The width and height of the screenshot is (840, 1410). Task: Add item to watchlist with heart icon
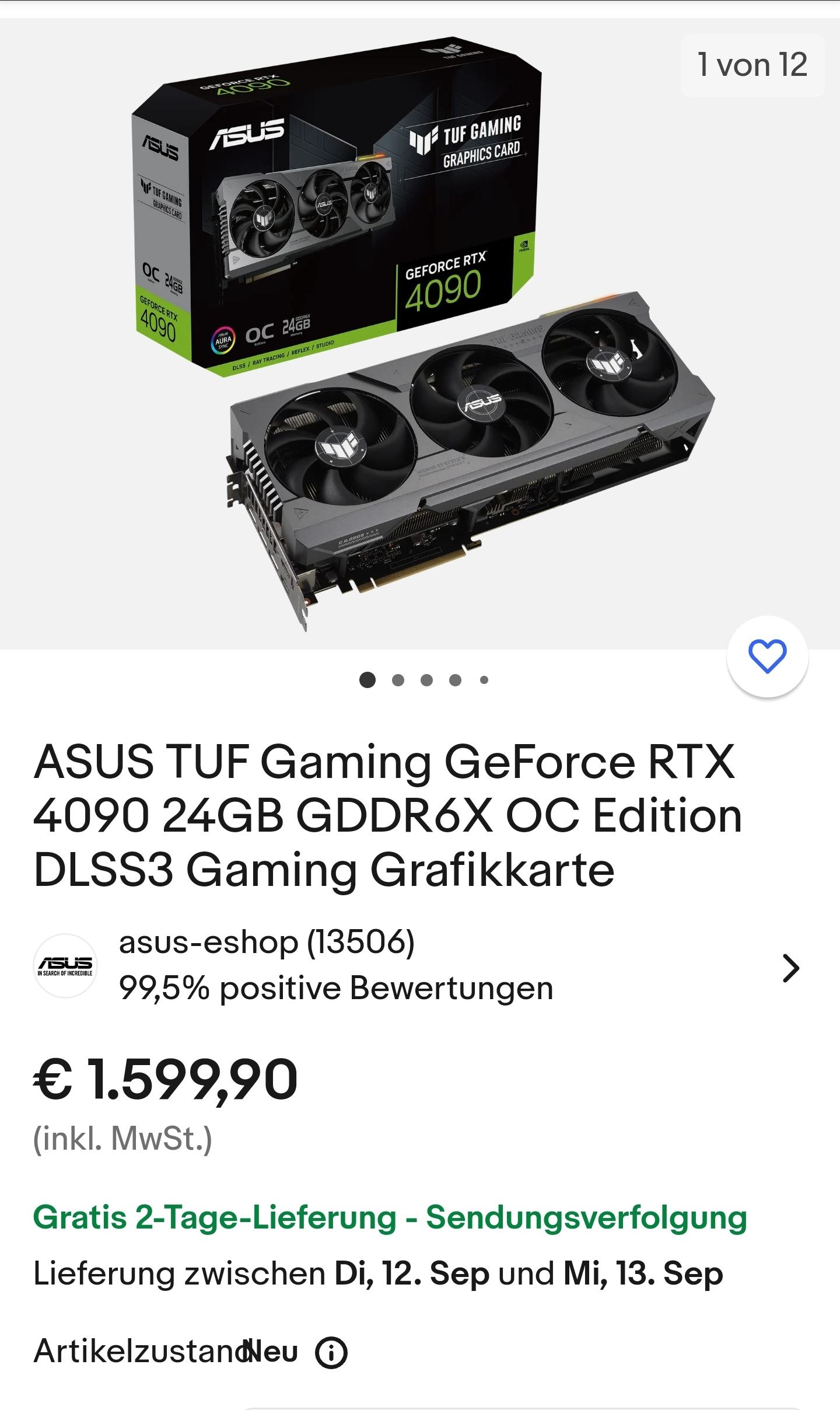point(767,657)
